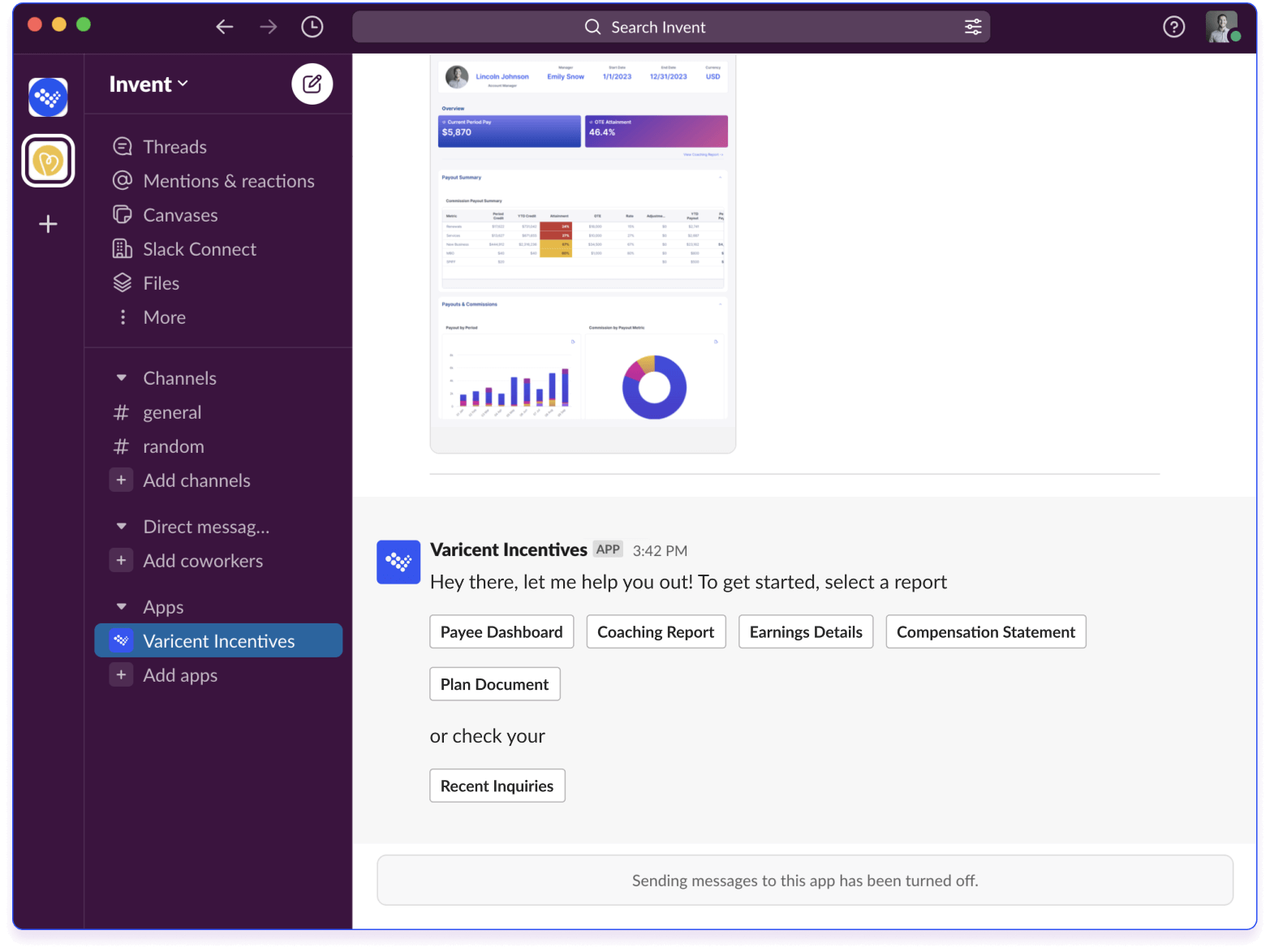This screenshot has height=952, width=1270.
Task: Click the search filters icon
Action: 972,26
